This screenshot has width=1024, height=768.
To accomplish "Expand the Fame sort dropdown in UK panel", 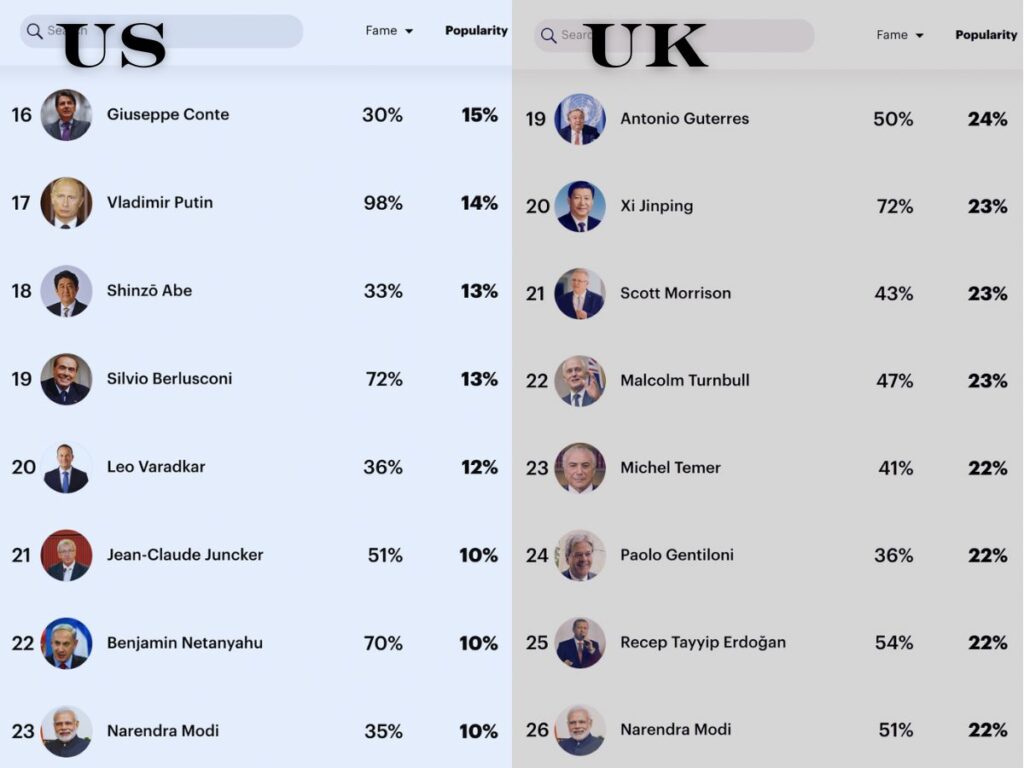I will (x=900, y=35).
